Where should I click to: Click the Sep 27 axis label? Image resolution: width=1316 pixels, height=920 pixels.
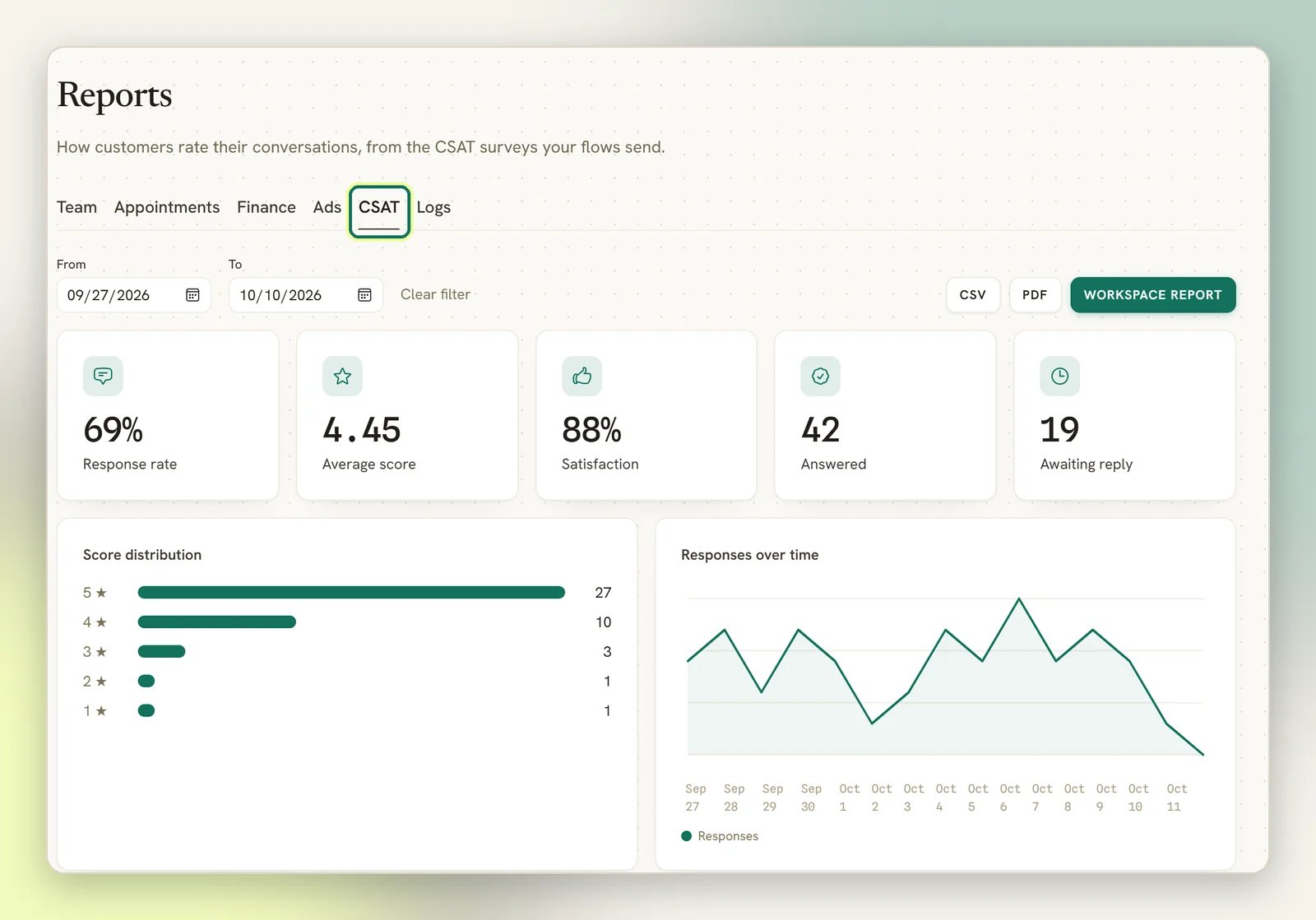(x=695, y=797)
